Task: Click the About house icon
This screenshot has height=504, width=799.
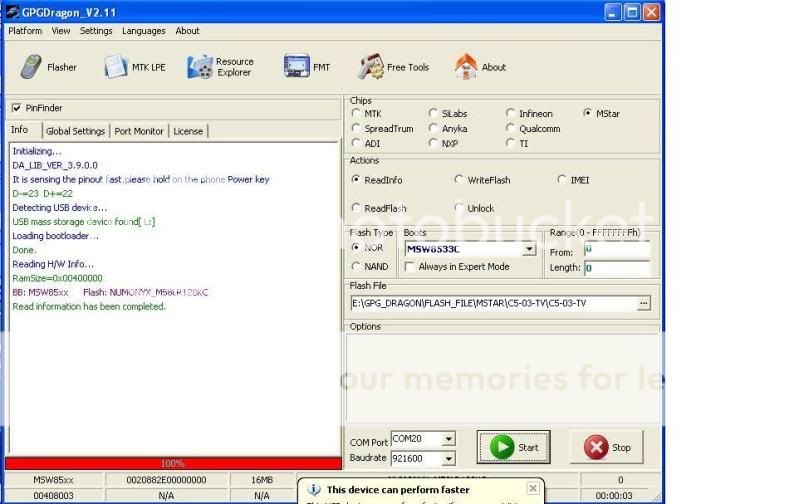Action: (x=465, y=67)
